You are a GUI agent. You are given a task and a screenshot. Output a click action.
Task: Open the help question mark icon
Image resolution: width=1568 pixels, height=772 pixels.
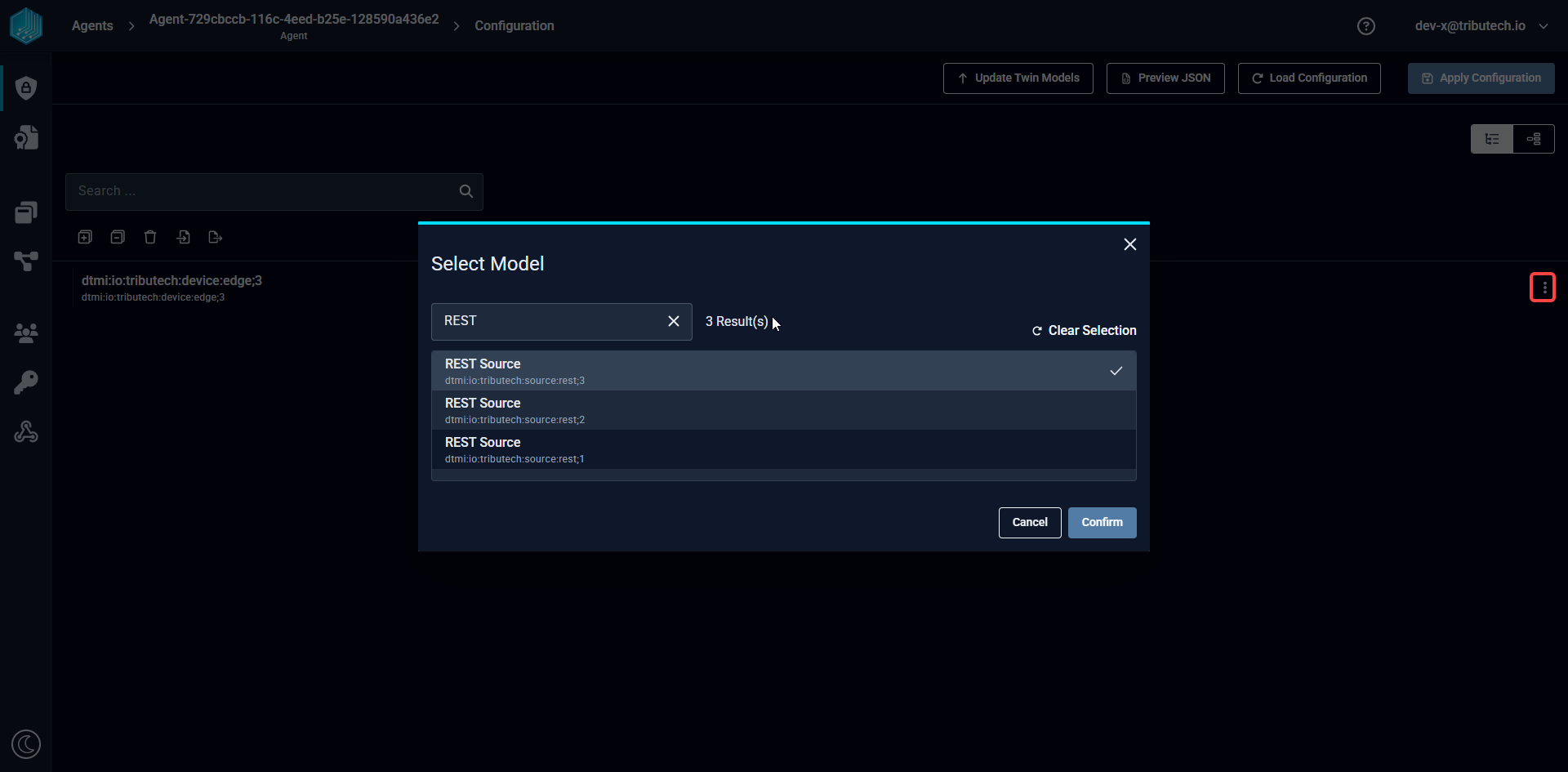coord(1366,26)
